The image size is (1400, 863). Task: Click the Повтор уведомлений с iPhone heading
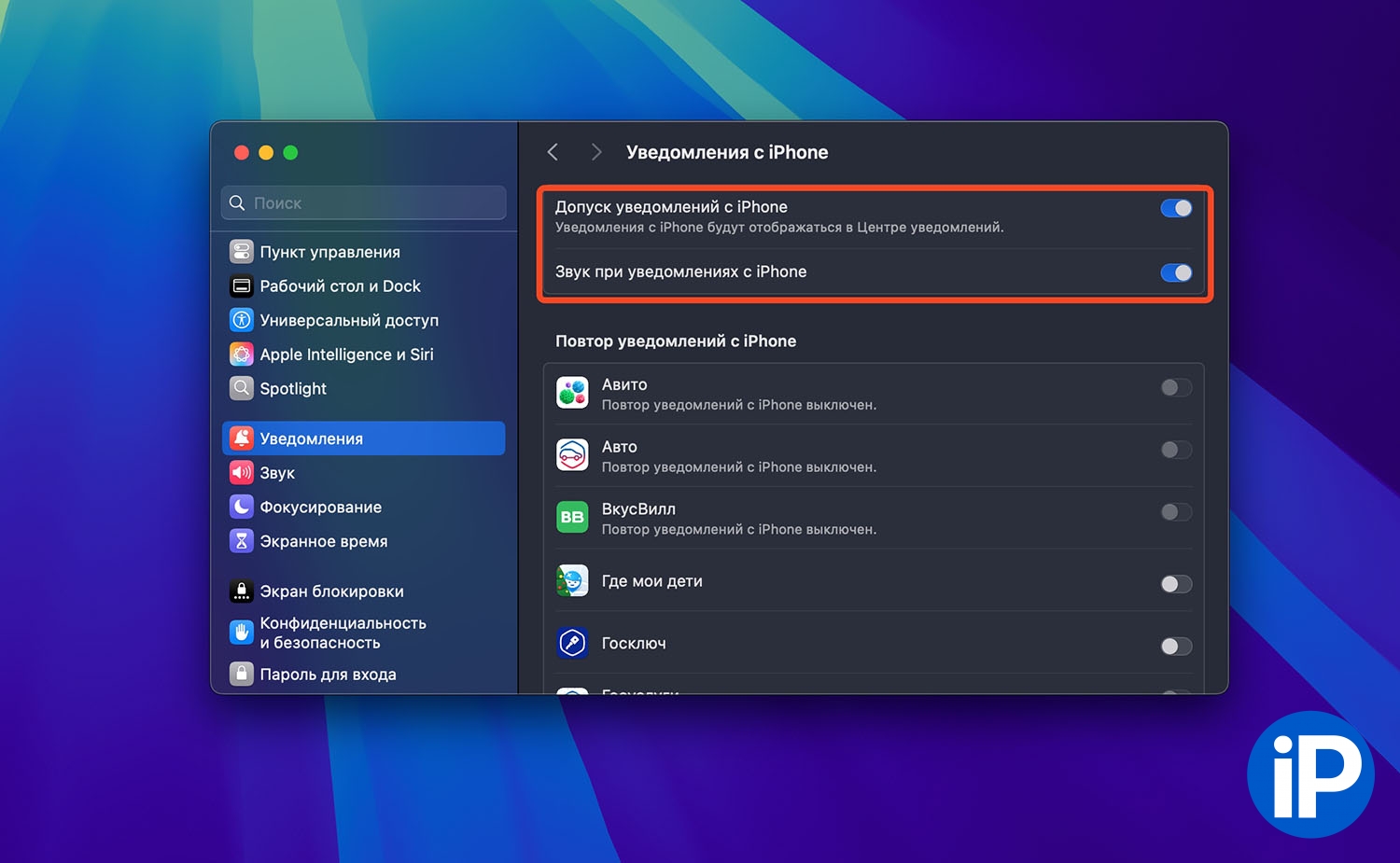[676, 341]
